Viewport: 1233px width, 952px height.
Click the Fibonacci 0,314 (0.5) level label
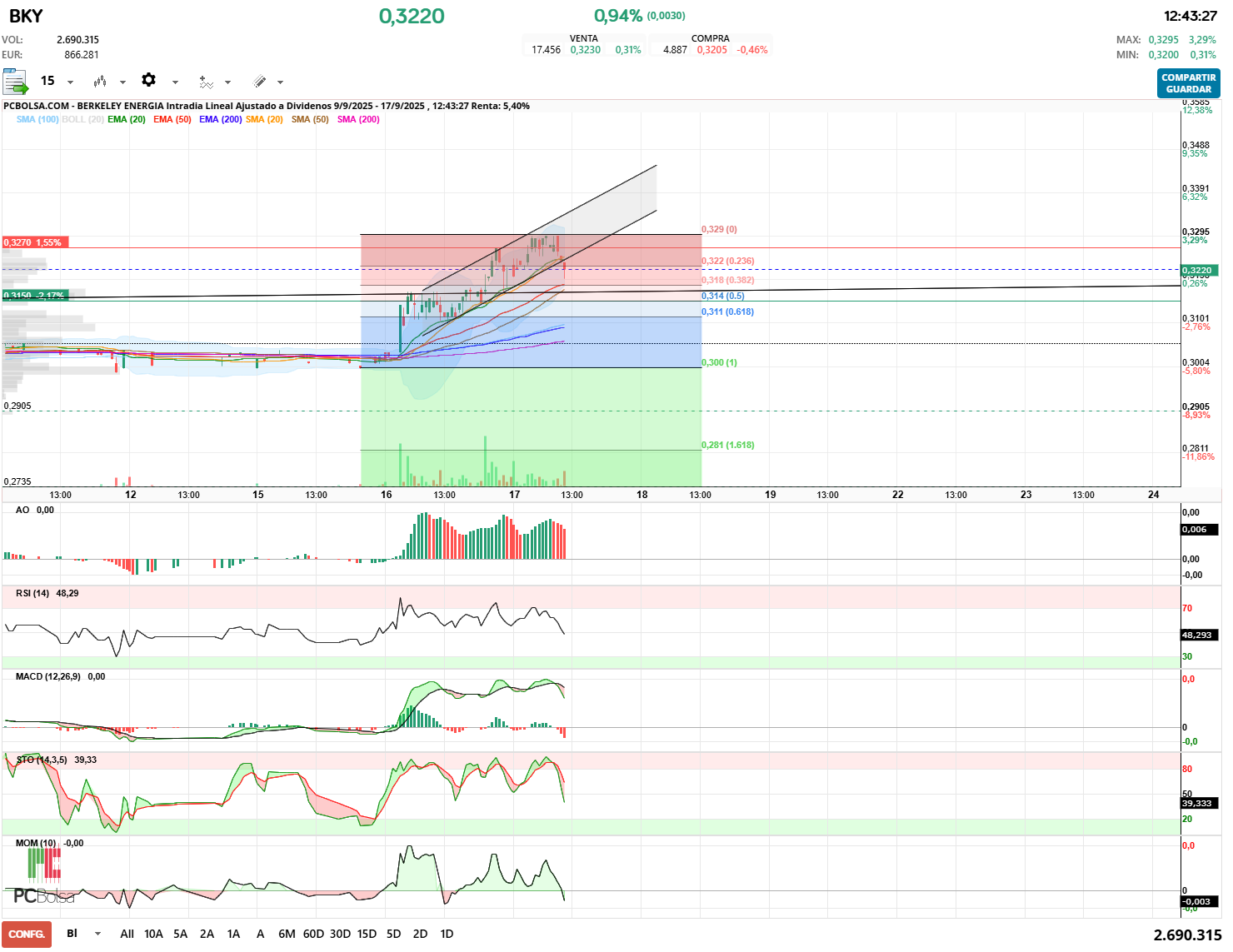723,296
